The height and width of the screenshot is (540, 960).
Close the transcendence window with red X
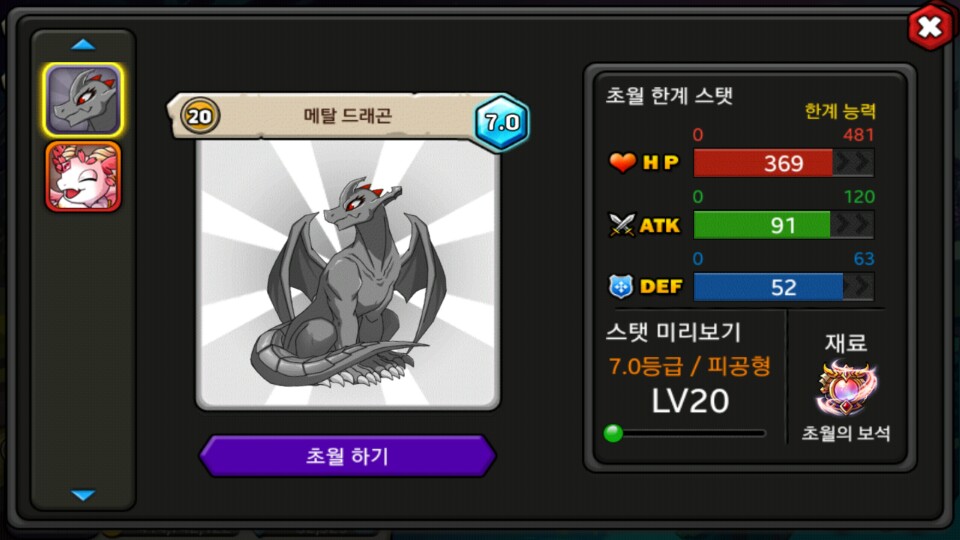pos(929,28)
